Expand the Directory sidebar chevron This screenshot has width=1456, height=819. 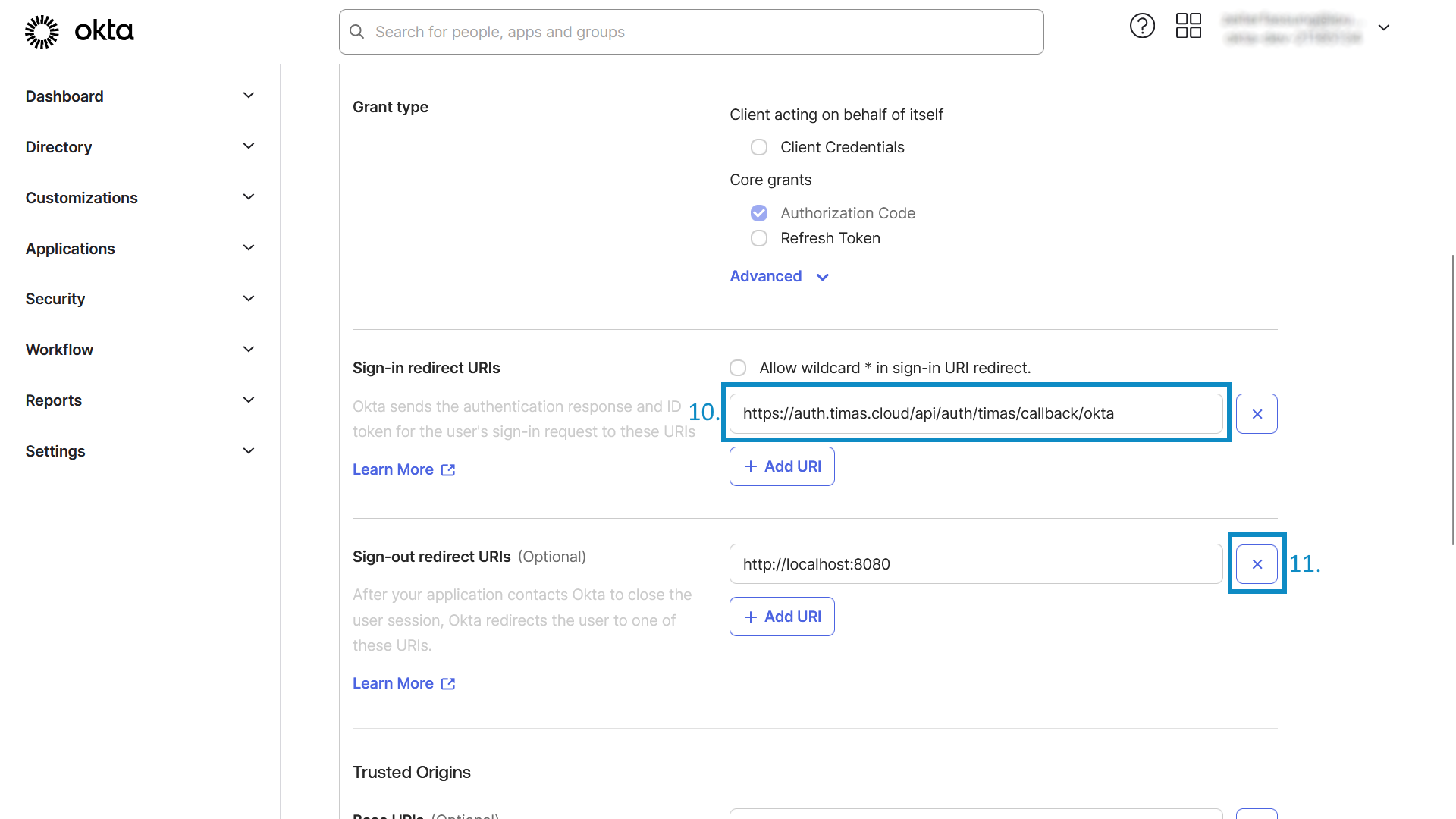coord(248,146)
